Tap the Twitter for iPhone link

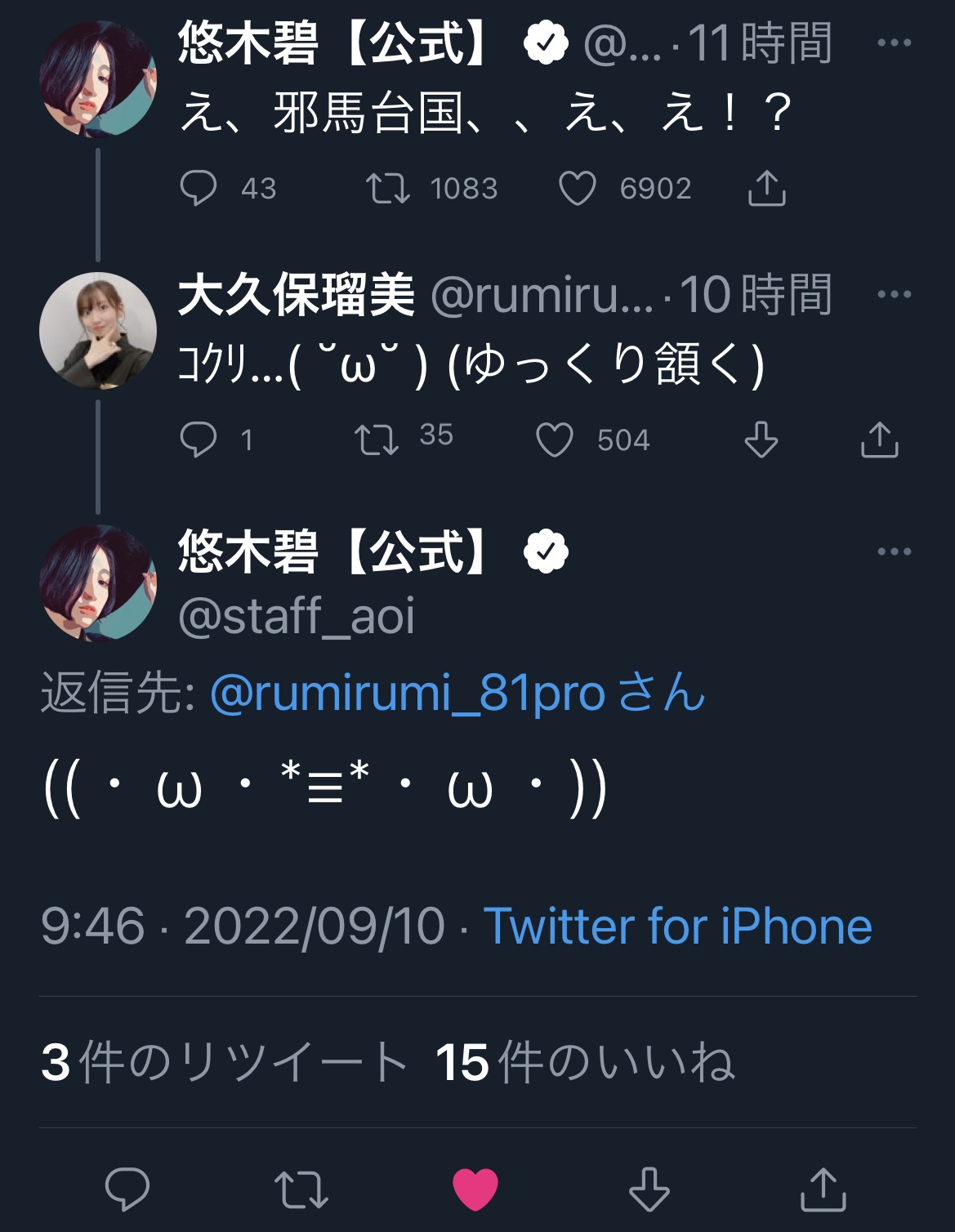[677, 926]
